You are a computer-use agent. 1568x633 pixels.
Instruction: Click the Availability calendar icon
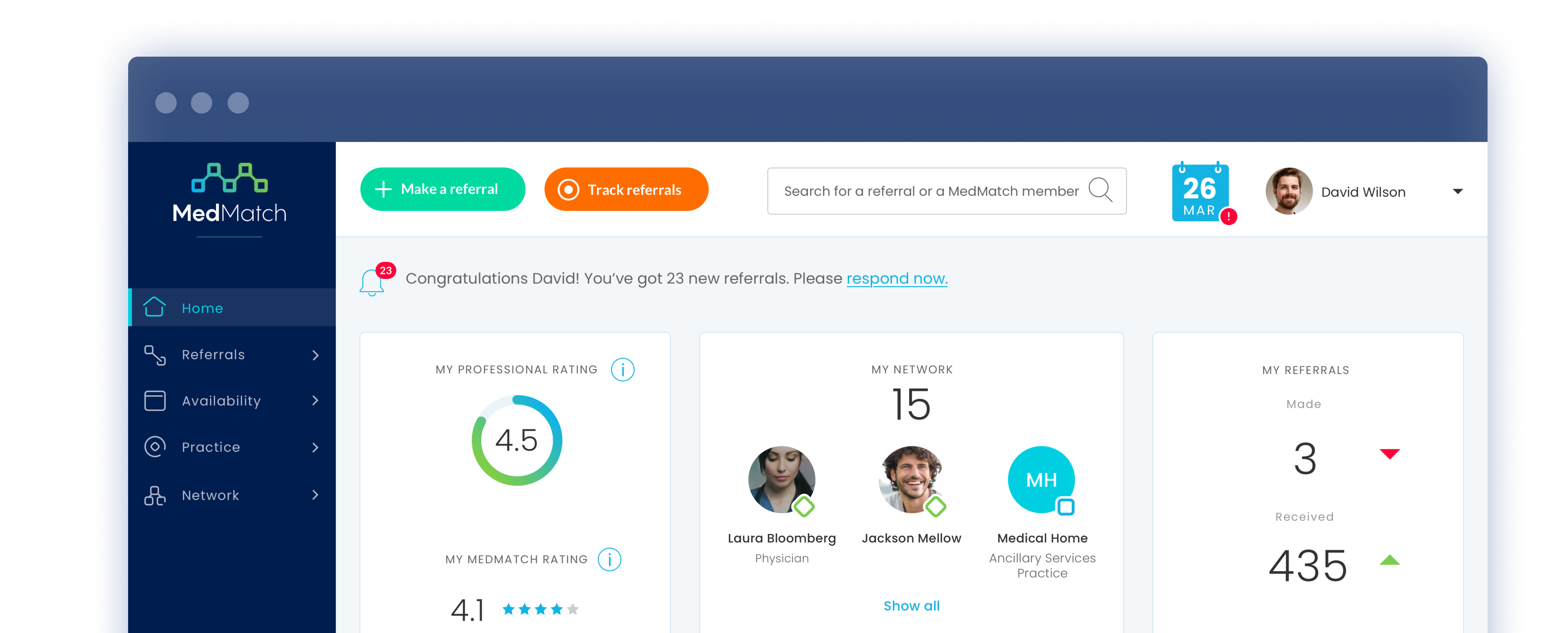(x=154, y=400)
